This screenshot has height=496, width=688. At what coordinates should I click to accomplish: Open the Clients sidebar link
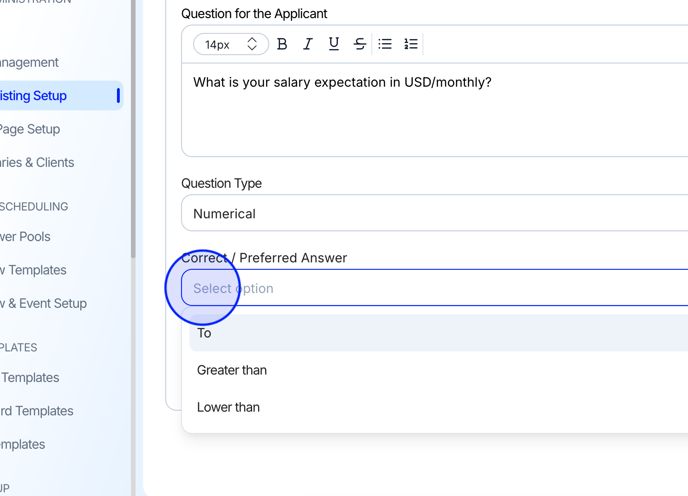pyautogui.click(x=38, y=162)
